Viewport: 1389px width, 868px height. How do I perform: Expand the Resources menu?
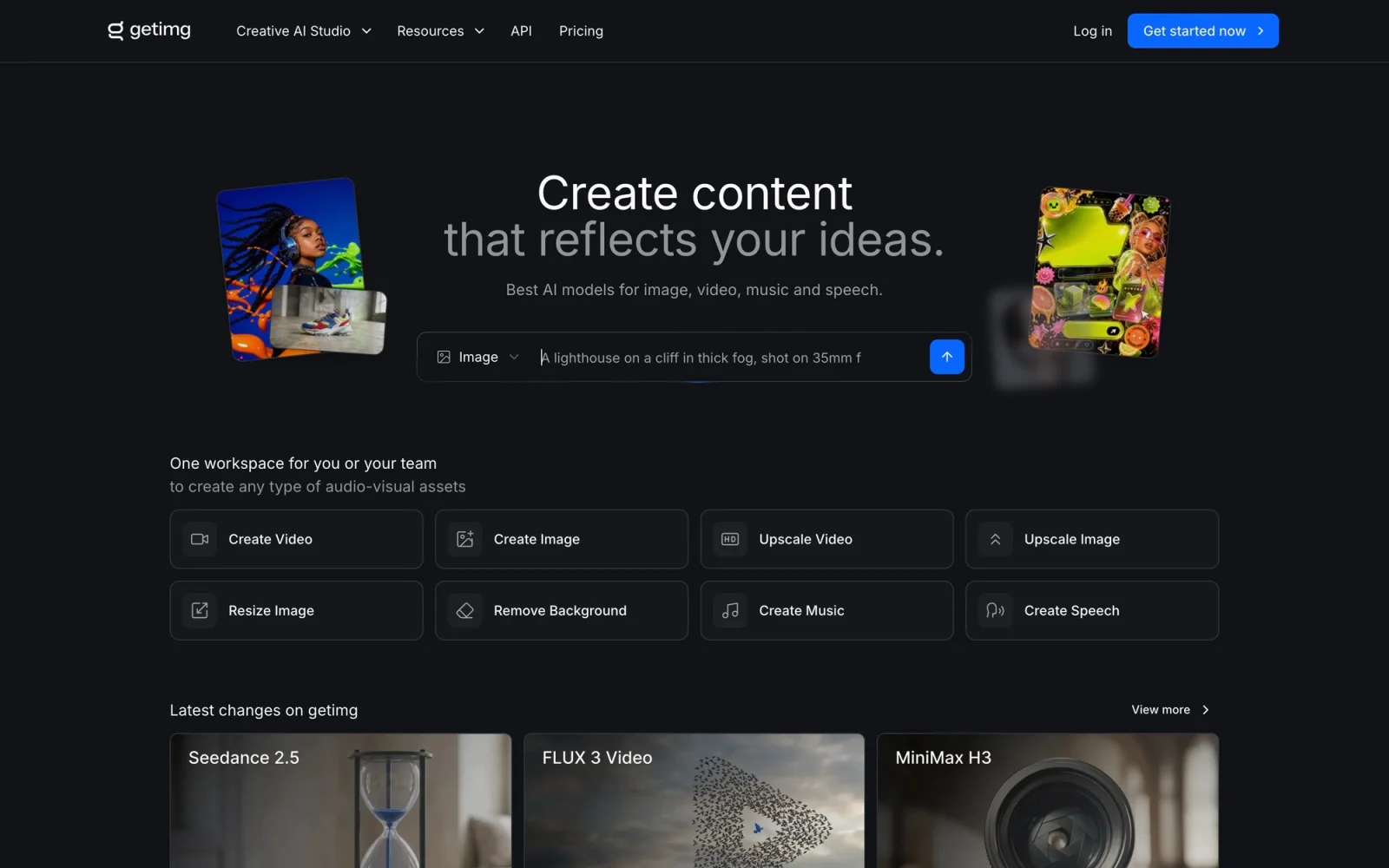440,31
